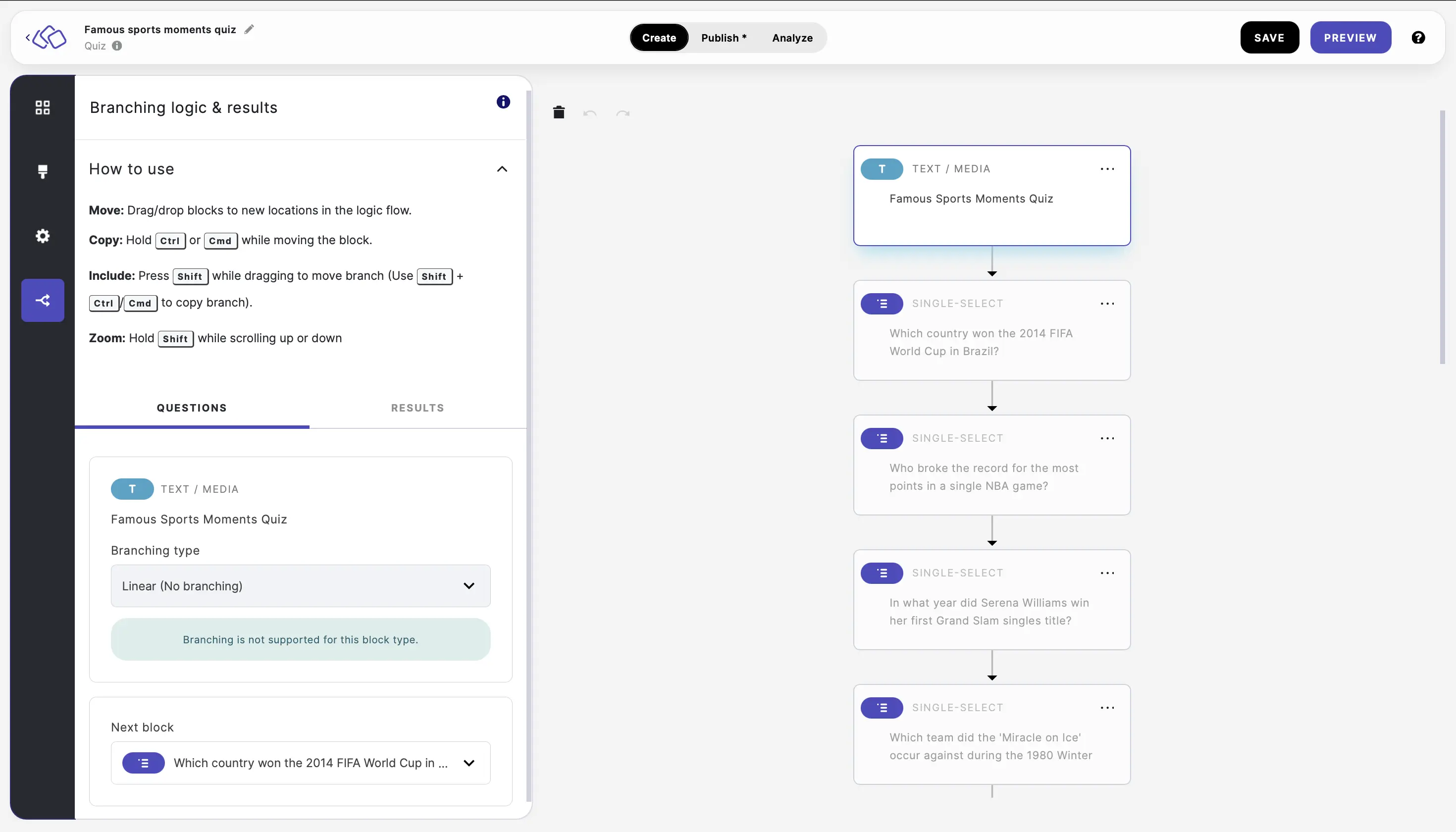Open the design paint roller sidebar icon
This screenshot has width=1456, height=832.
43,171
